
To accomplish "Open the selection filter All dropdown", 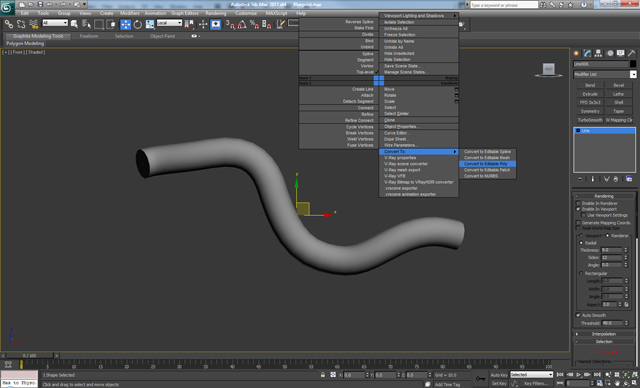I will pos(55,23).
